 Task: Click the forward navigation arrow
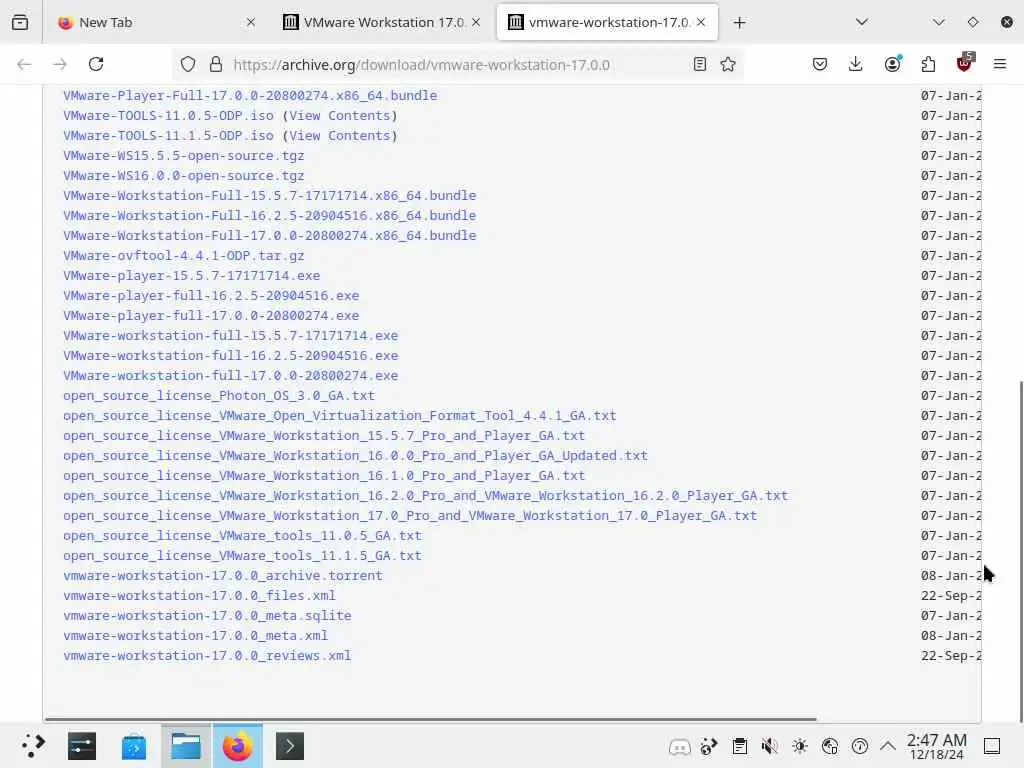pos(60,64)
